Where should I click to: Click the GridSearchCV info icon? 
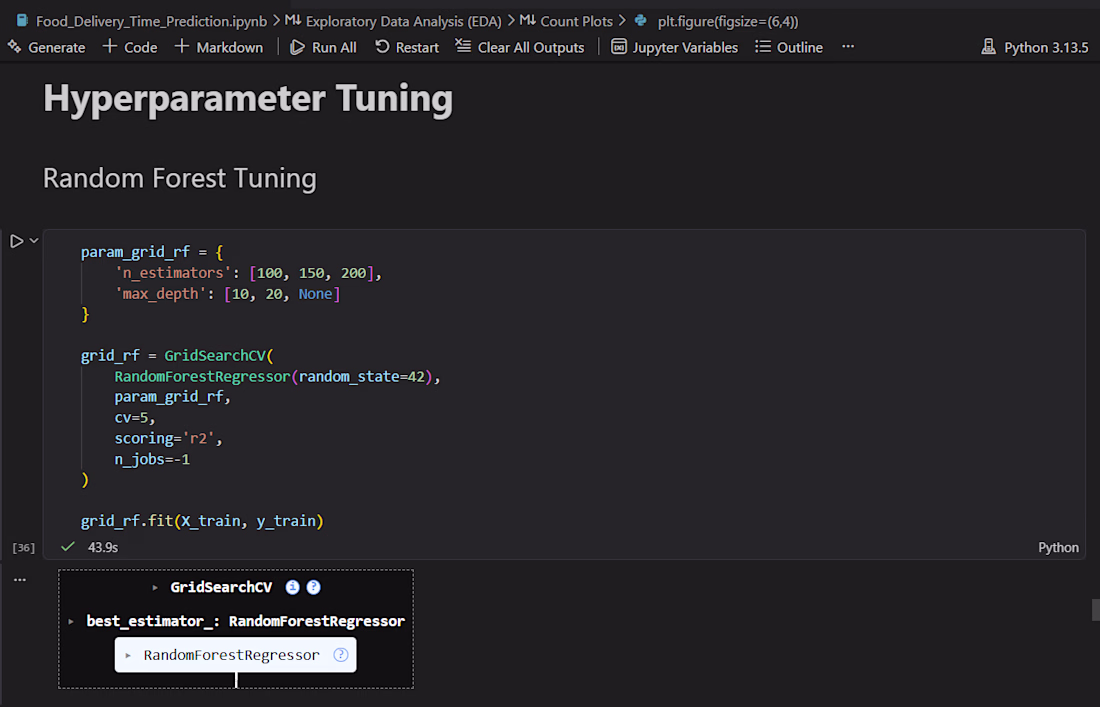point(293,587)
